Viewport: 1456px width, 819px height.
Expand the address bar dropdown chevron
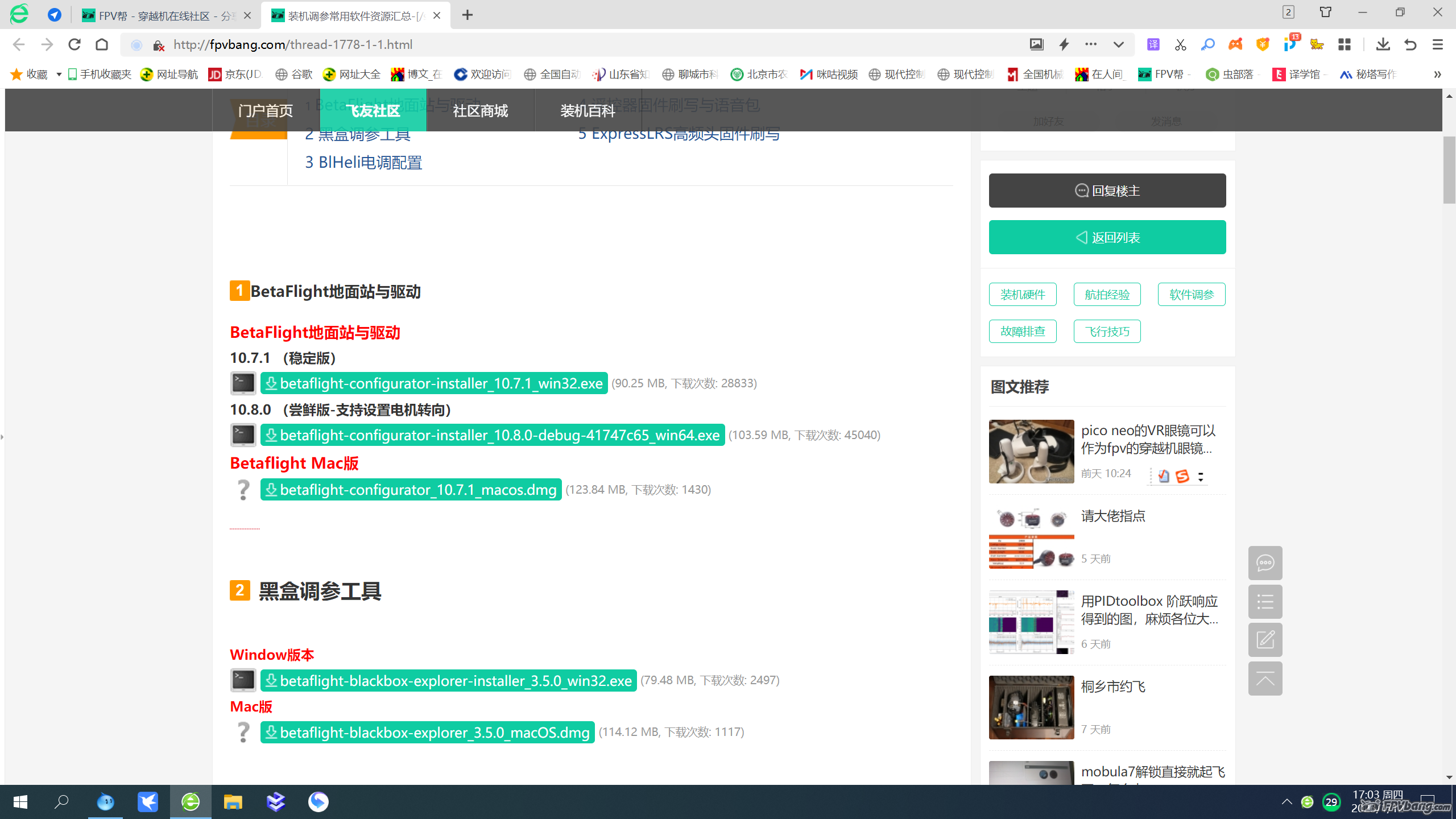1118,44
